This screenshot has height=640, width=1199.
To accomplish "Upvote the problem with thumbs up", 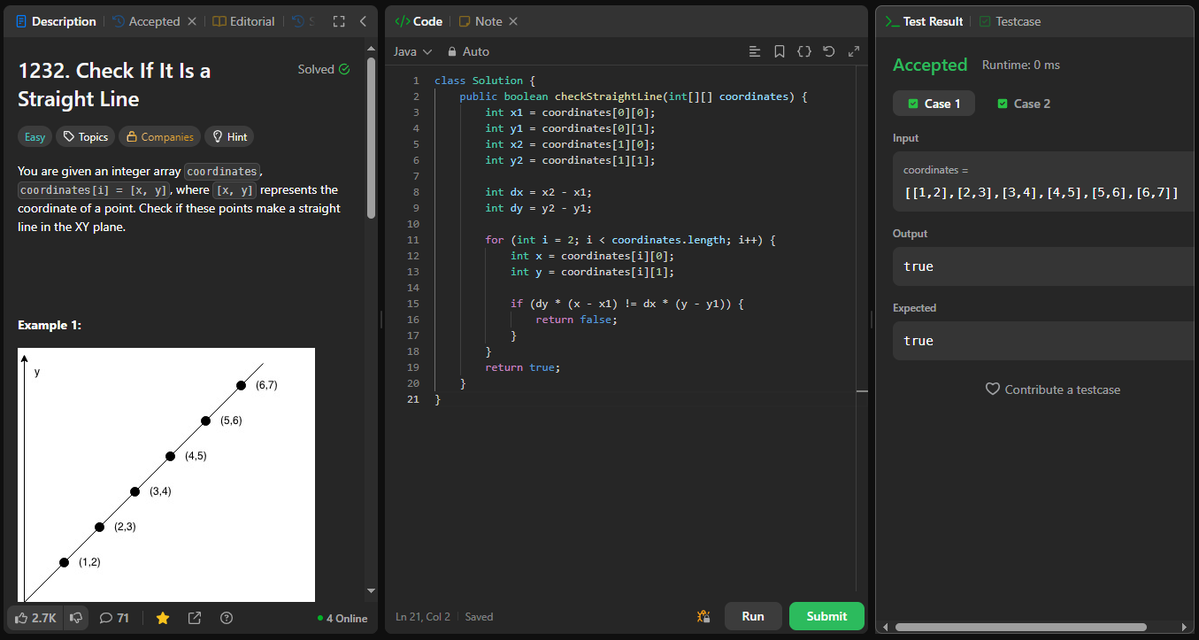I will pyautogui.click(x=34, y=618).
